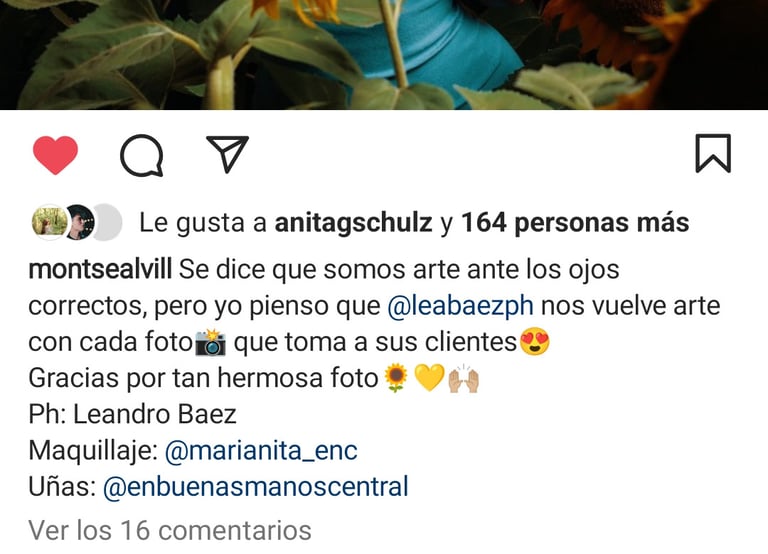Expand Ver los 16 comentarios
Viewport: 768px width, 554px height.
point(170,530)
